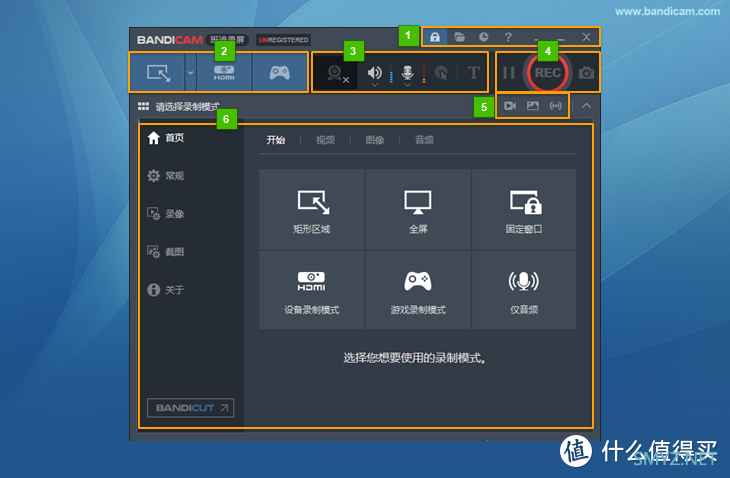The width and height of the screenshot is (730, 478).
Task: Toggle speaker sound recording
Action: pos(374,72)
